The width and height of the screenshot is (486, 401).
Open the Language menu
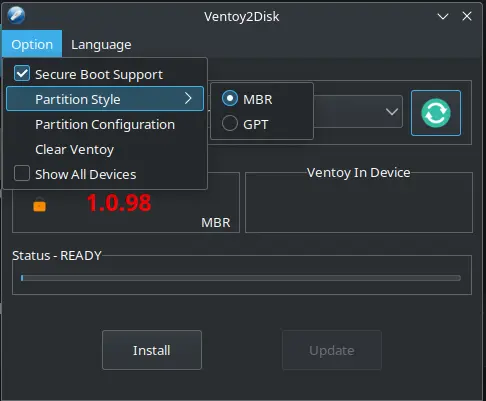[x=101, y=44]
